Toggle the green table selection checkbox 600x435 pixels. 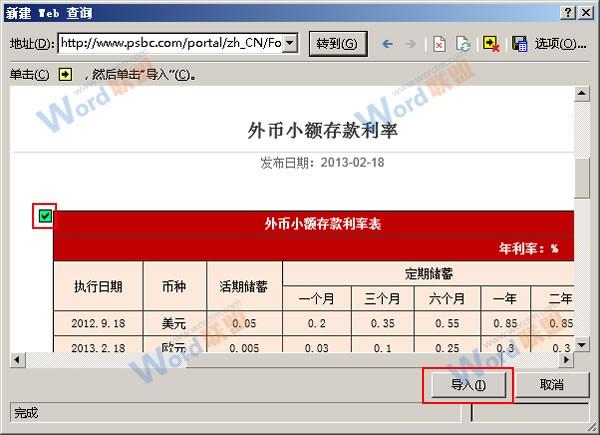click(x=45, y=216)
